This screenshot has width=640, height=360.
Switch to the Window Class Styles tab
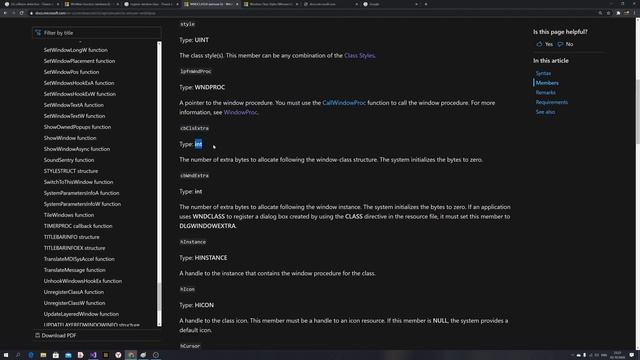(271, 4)
